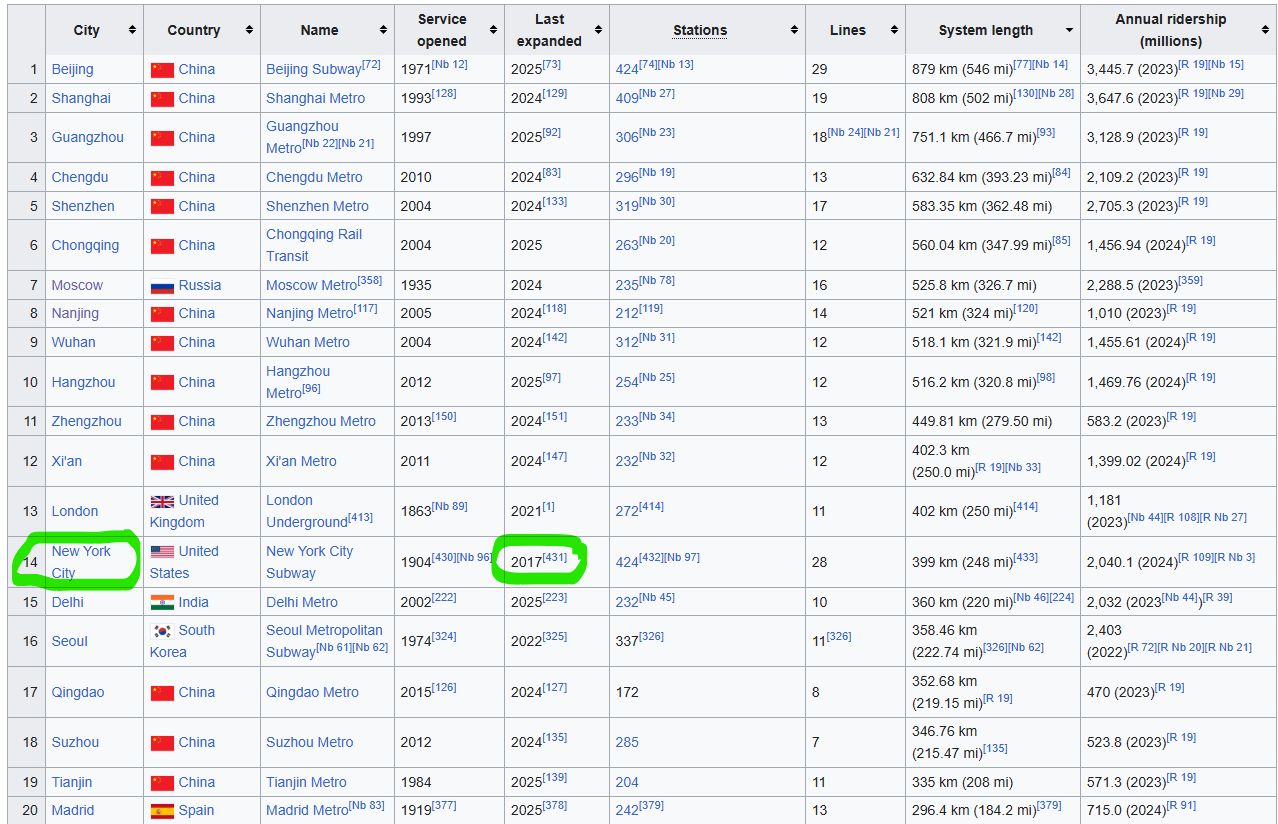Click the India country link
This screenshot has height=824, width=1278.
point(194,602)
